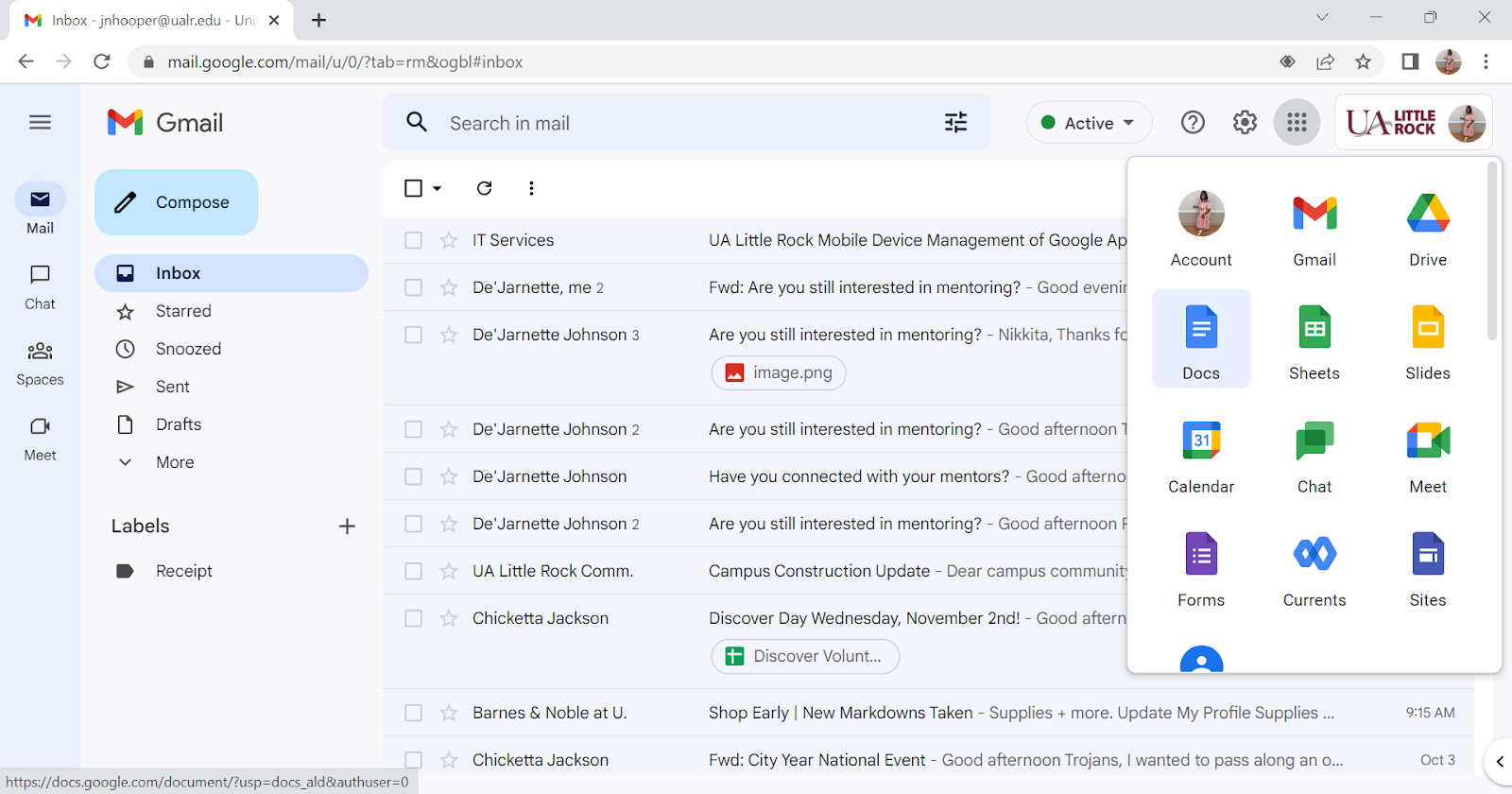Open the Active status dropdown
The height and width of the screenshot is (794, 1512).
coord(1089,123)
